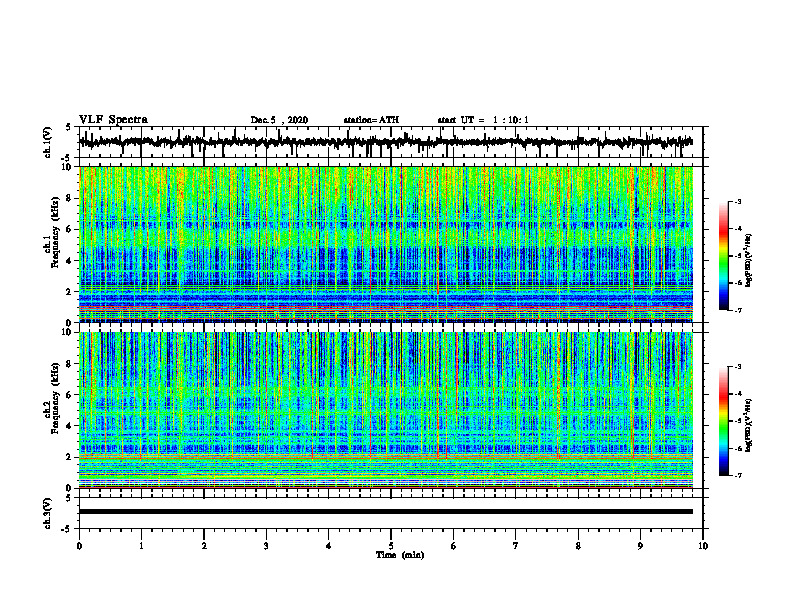
Task: Click the ch.1 voltage waveform trace
Action: click(385, 142)
